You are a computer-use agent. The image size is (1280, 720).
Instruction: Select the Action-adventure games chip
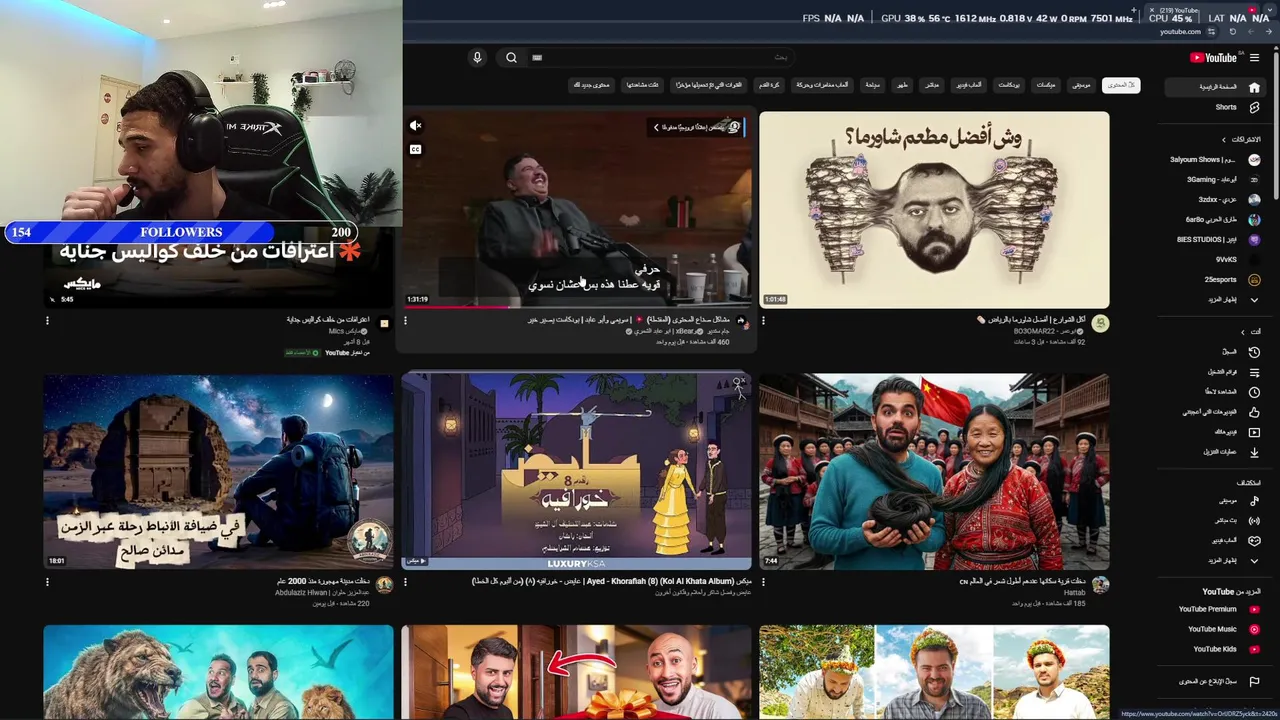(822, 85)
